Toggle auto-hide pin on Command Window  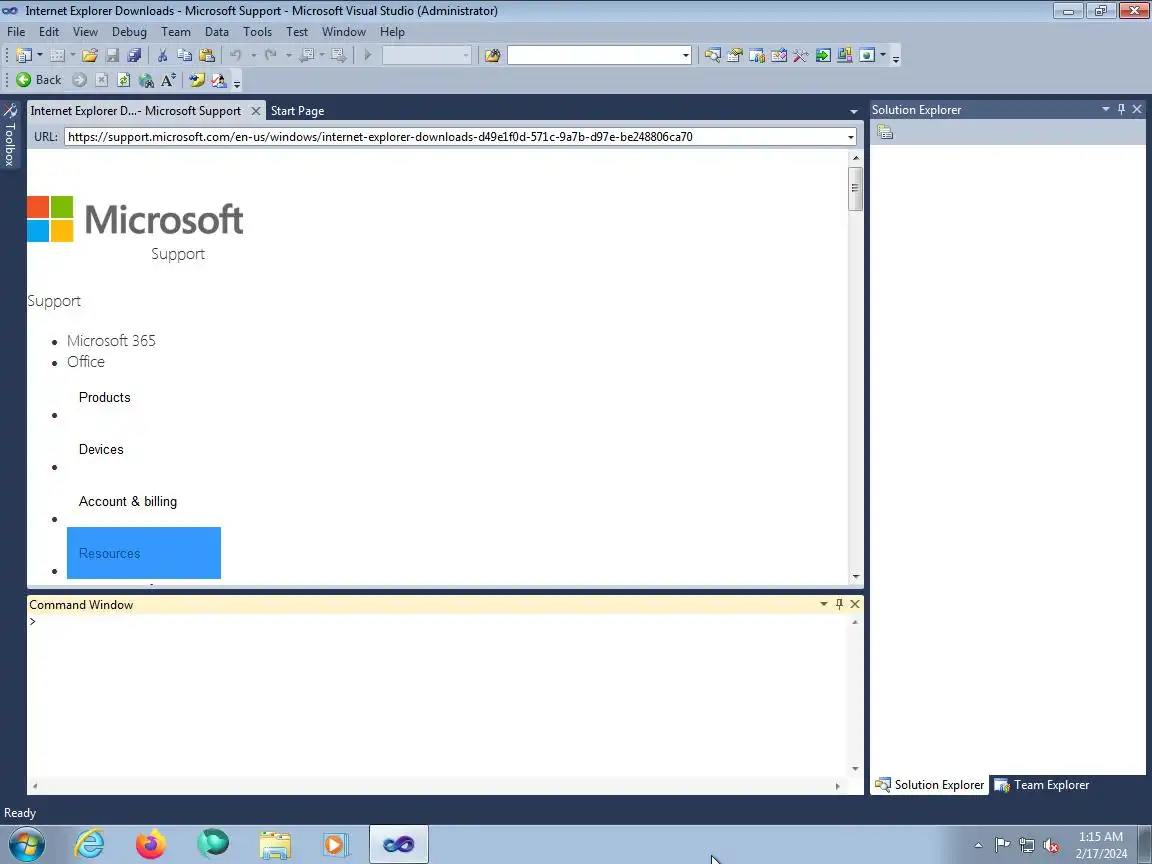click(839, 603)
